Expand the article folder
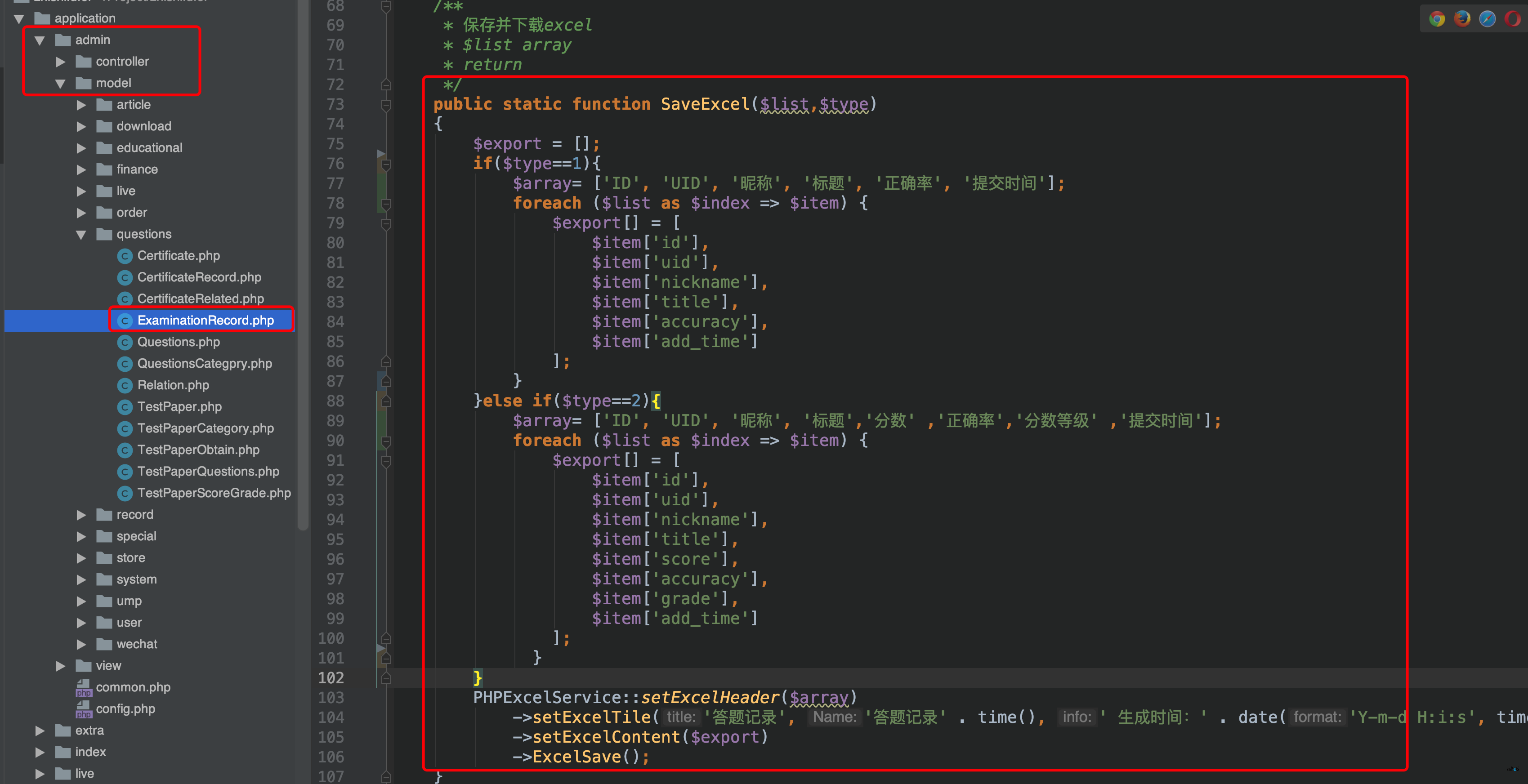The image size is (1528, 784). click(81, 105)
